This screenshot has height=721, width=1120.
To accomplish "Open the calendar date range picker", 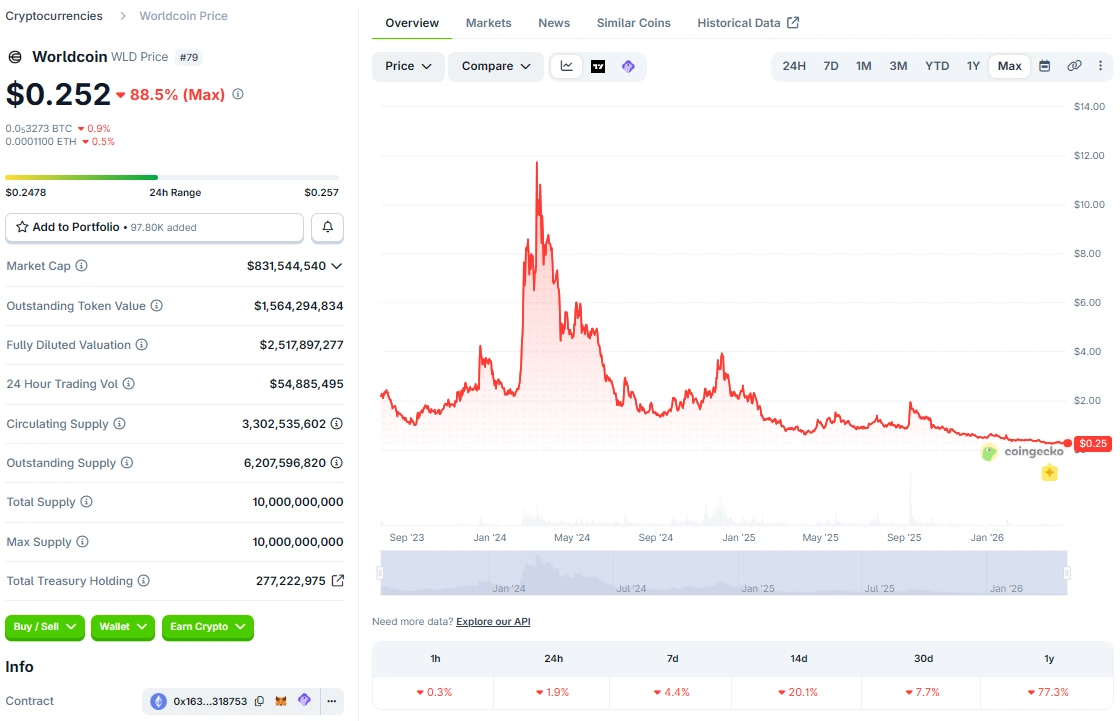I will tap(1044, 66).
